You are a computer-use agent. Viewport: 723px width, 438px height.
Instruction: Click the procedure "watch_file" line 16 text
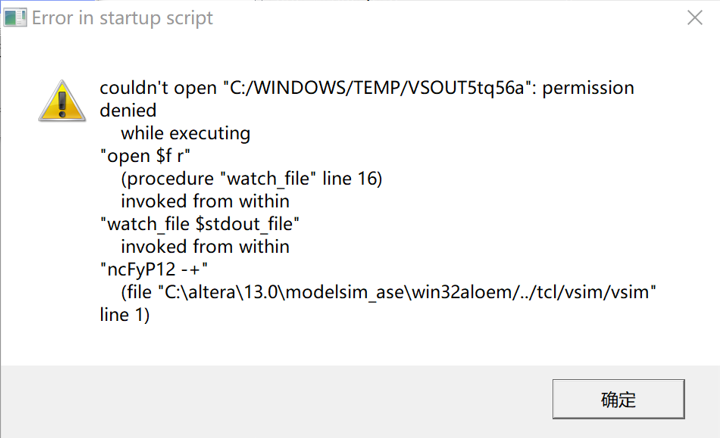point(252,178)
